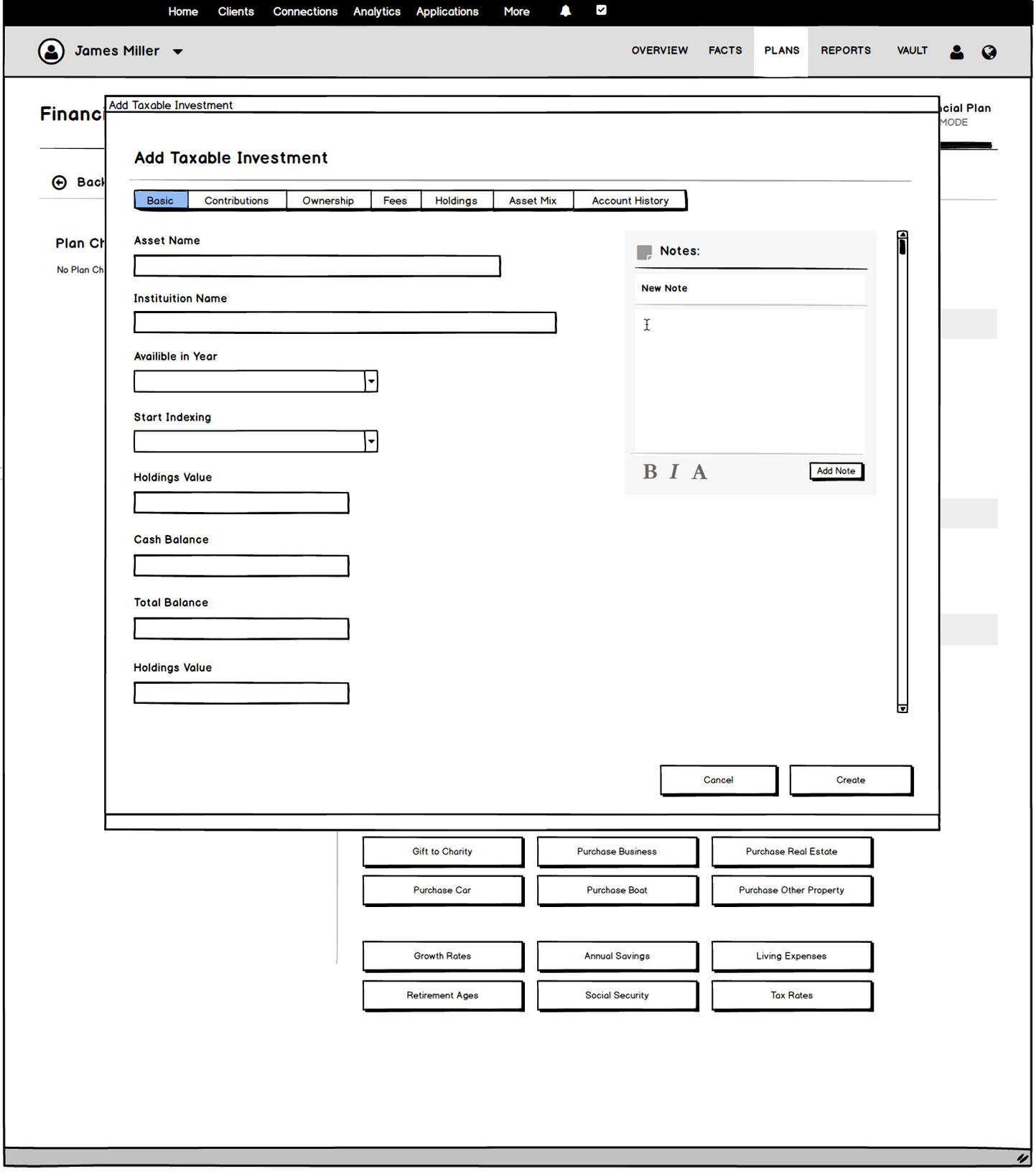
Task: Switch to the Fees tab
Action: click(x=395, y=200)
